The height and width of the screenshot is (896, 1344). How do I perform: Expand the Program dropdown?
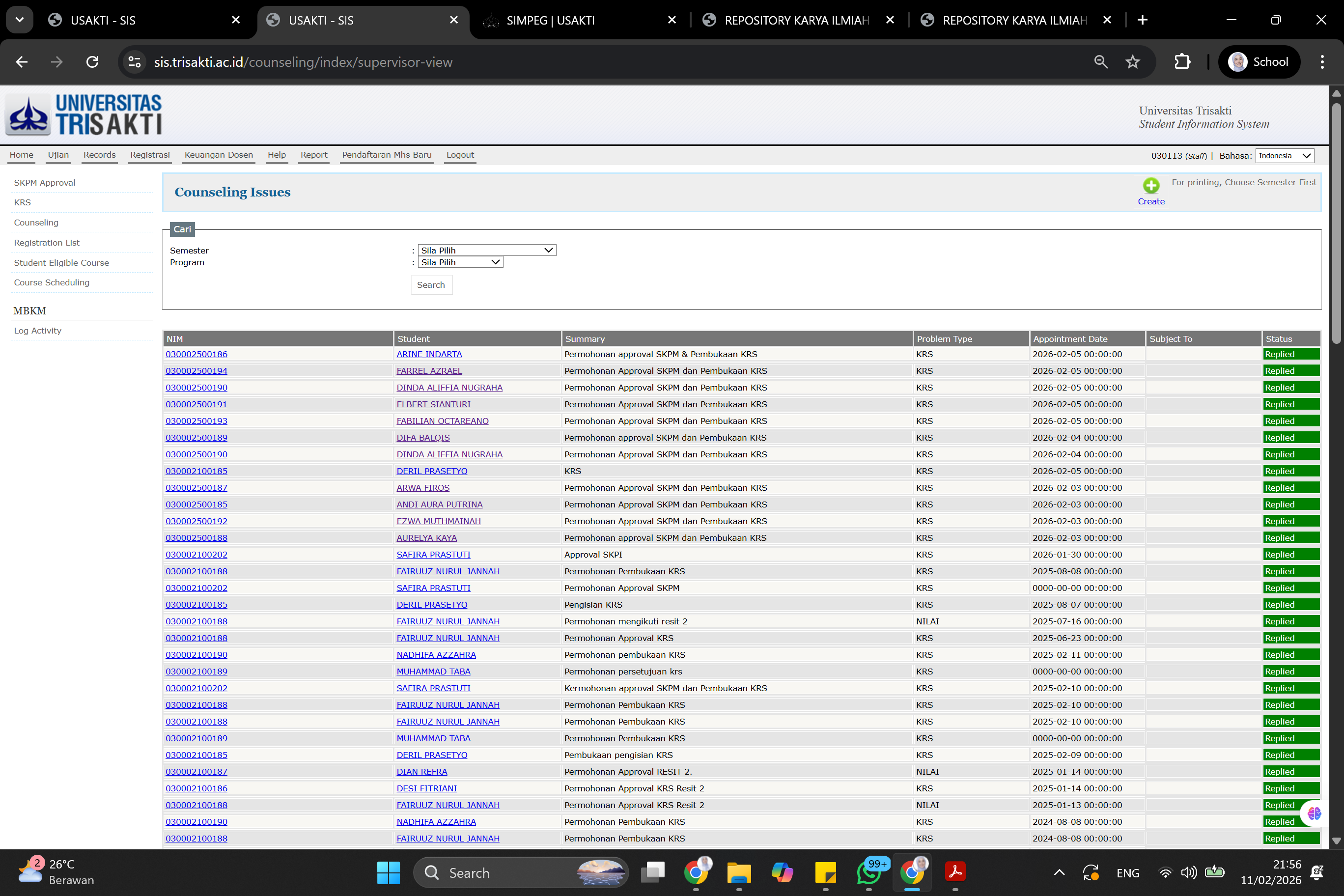[x=460, y=262]
